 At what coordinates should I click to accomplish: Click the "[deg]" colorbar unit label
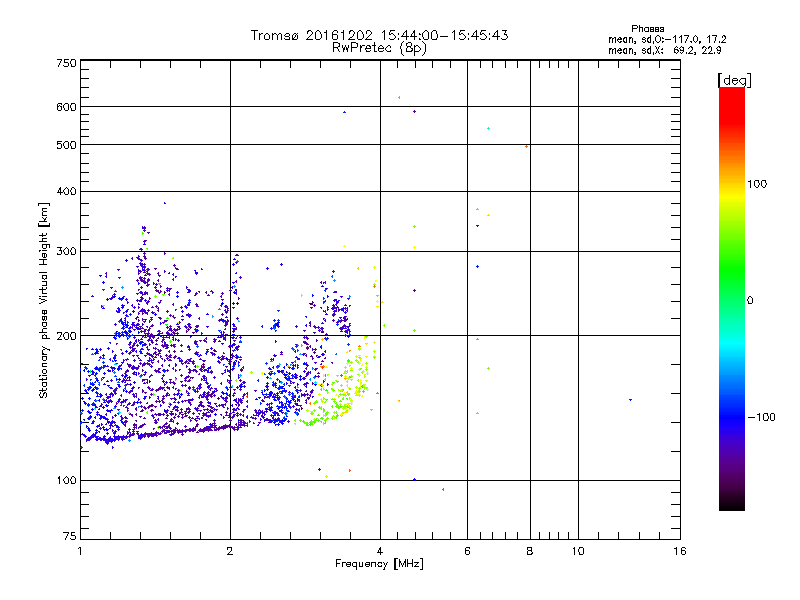734,80
